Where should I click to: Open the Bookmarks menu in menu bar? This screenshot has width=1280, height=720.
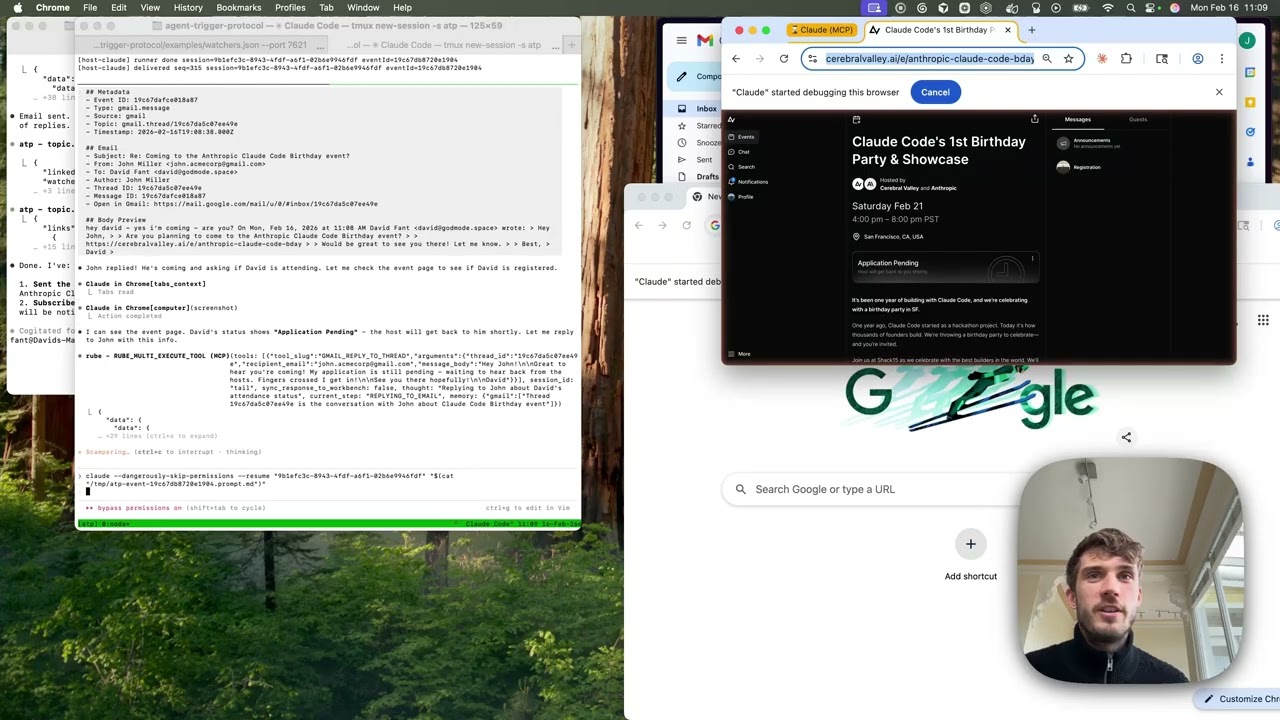pos(239,8)
